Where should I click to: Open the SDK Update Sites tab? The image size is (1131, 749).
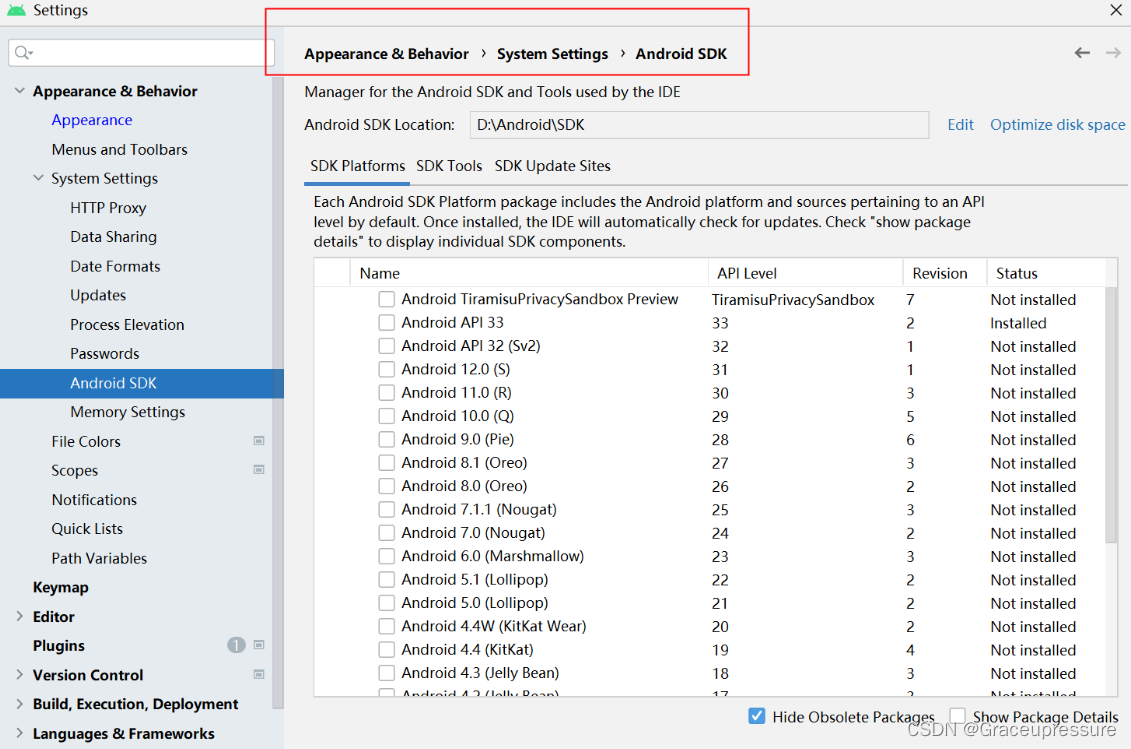point(553,166)
